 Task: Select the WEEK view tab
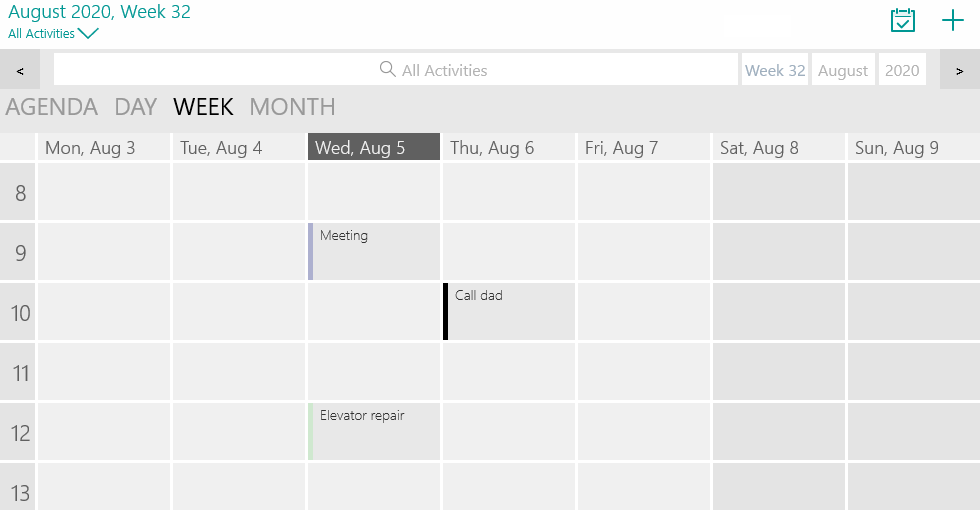click(x=203, y=107)
